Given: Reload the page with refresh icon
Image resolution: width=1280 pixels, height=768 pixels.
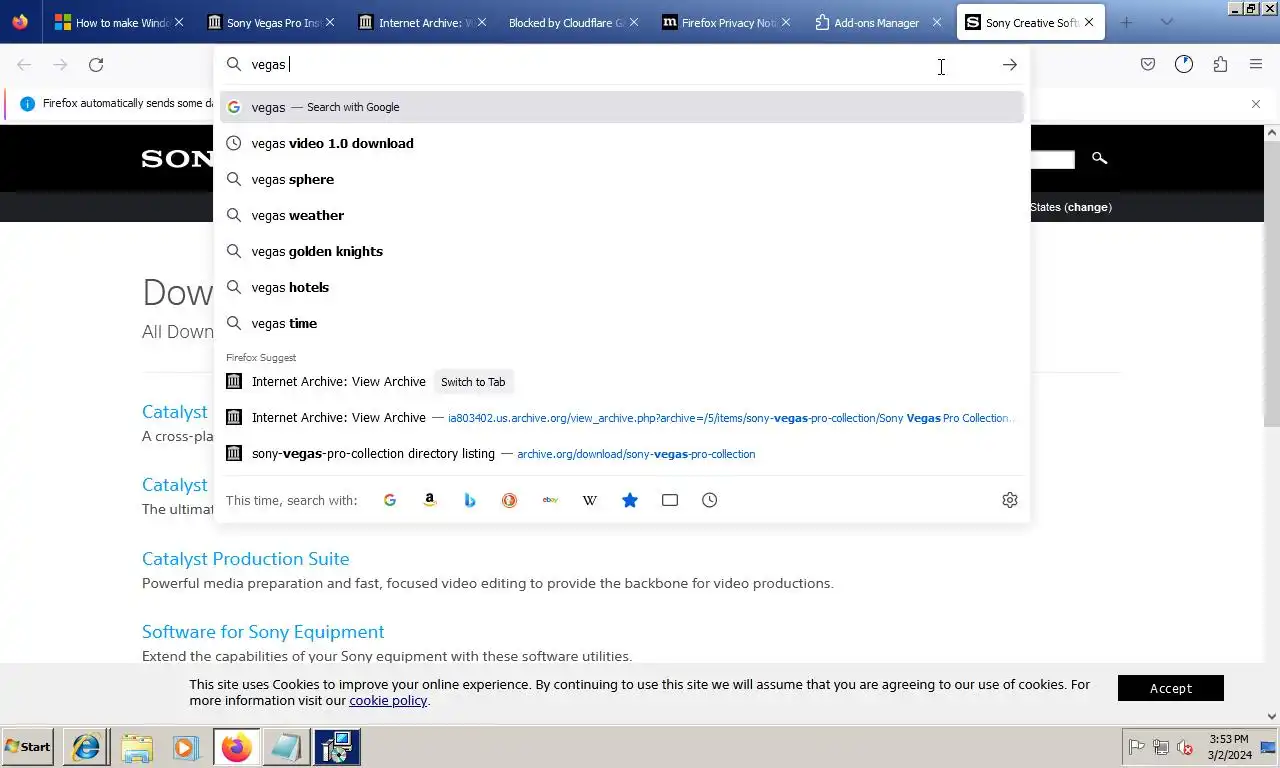Looking at the screenshot, I should point(96,65).
